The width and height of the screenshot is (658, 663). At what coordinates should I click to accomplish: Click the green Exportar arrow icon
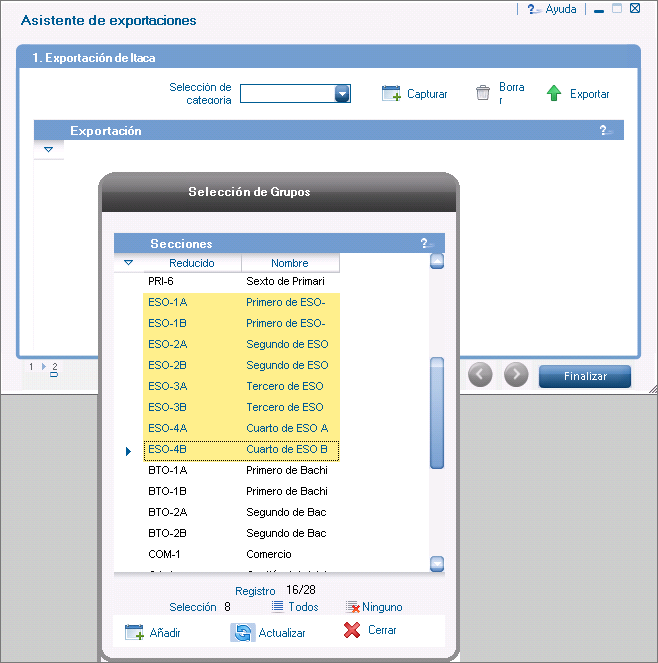pos(554,93)
